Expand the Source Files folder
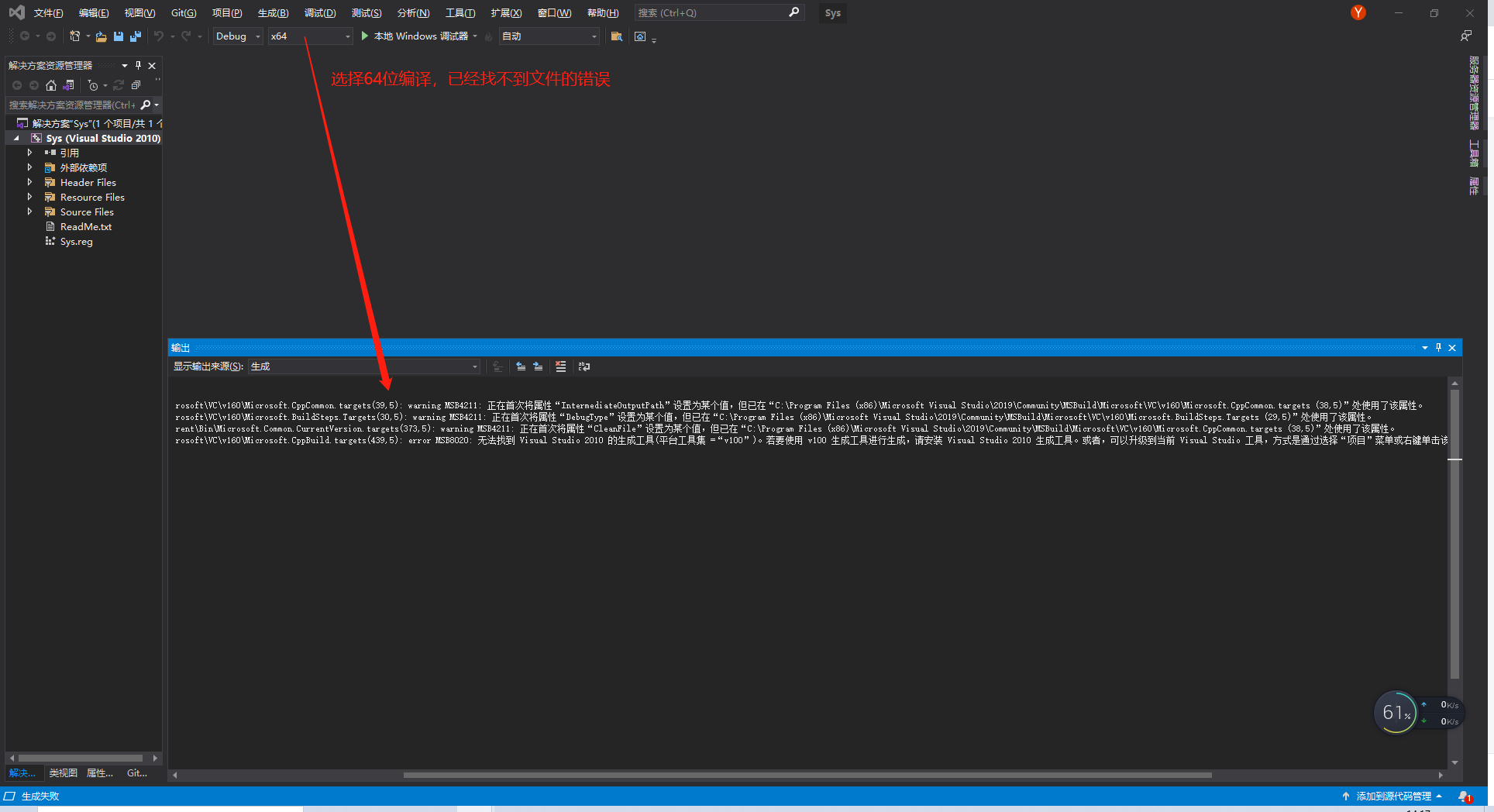 click(x=30, y=212)
